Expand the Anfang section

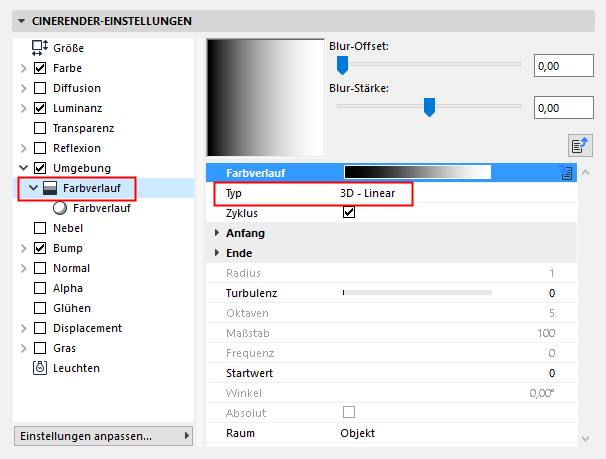218,233
